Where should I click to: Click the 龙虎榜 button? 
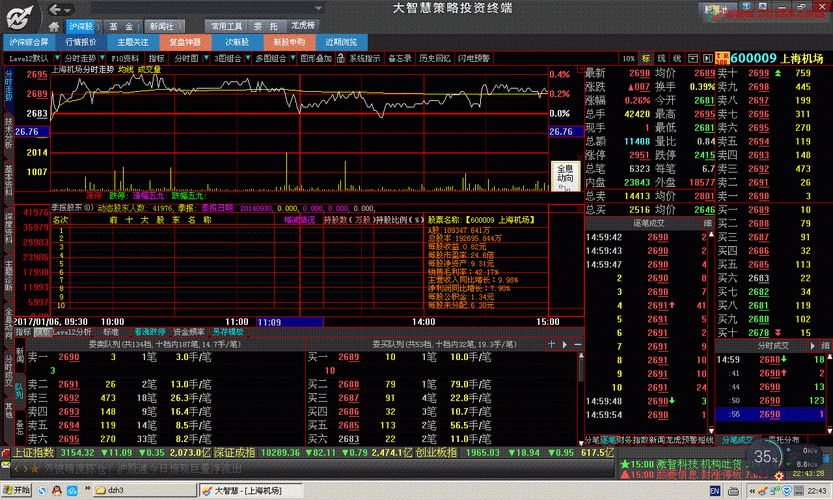point(303,26)
